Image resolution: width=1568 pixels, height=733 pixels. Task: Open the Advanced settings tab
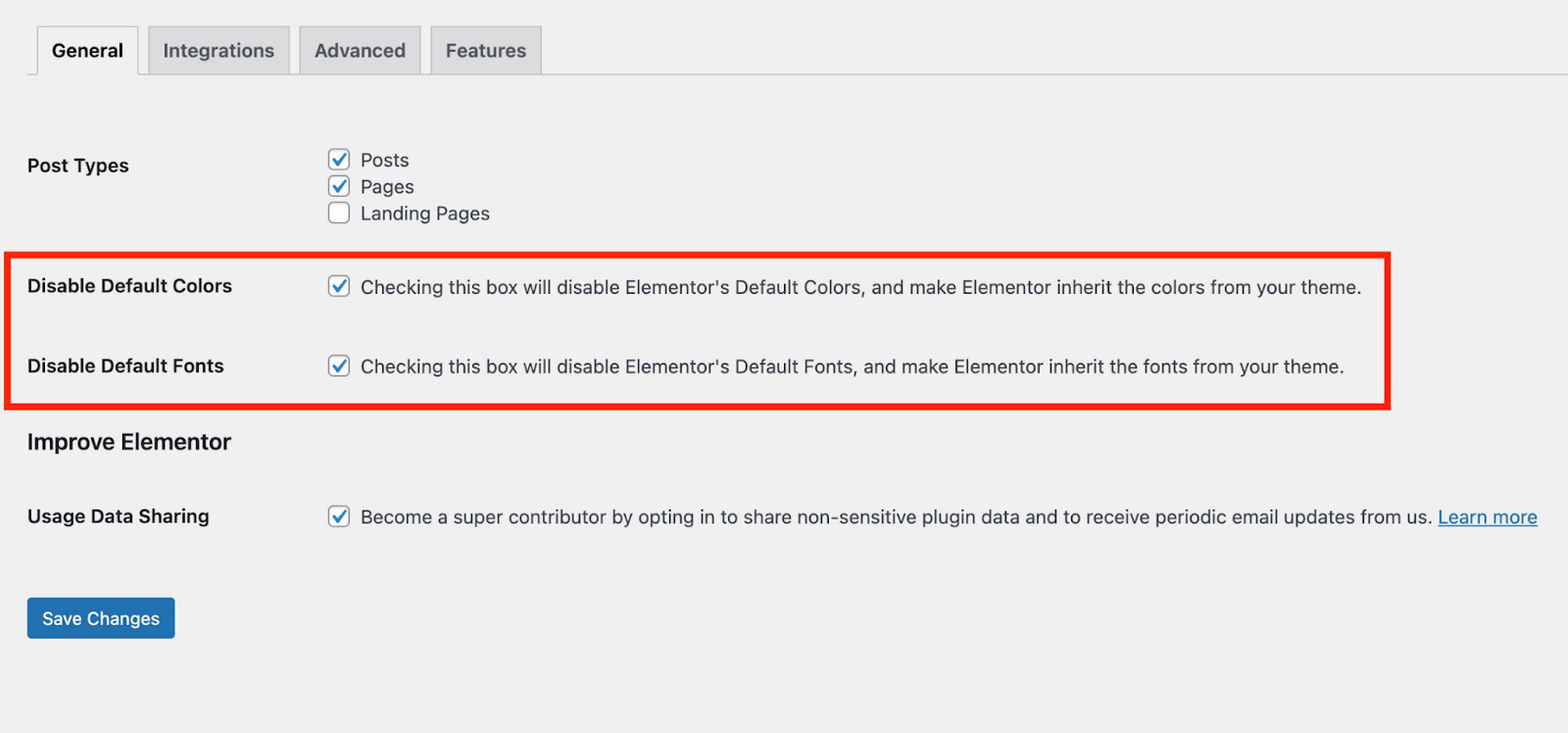[x=359, y=50]
